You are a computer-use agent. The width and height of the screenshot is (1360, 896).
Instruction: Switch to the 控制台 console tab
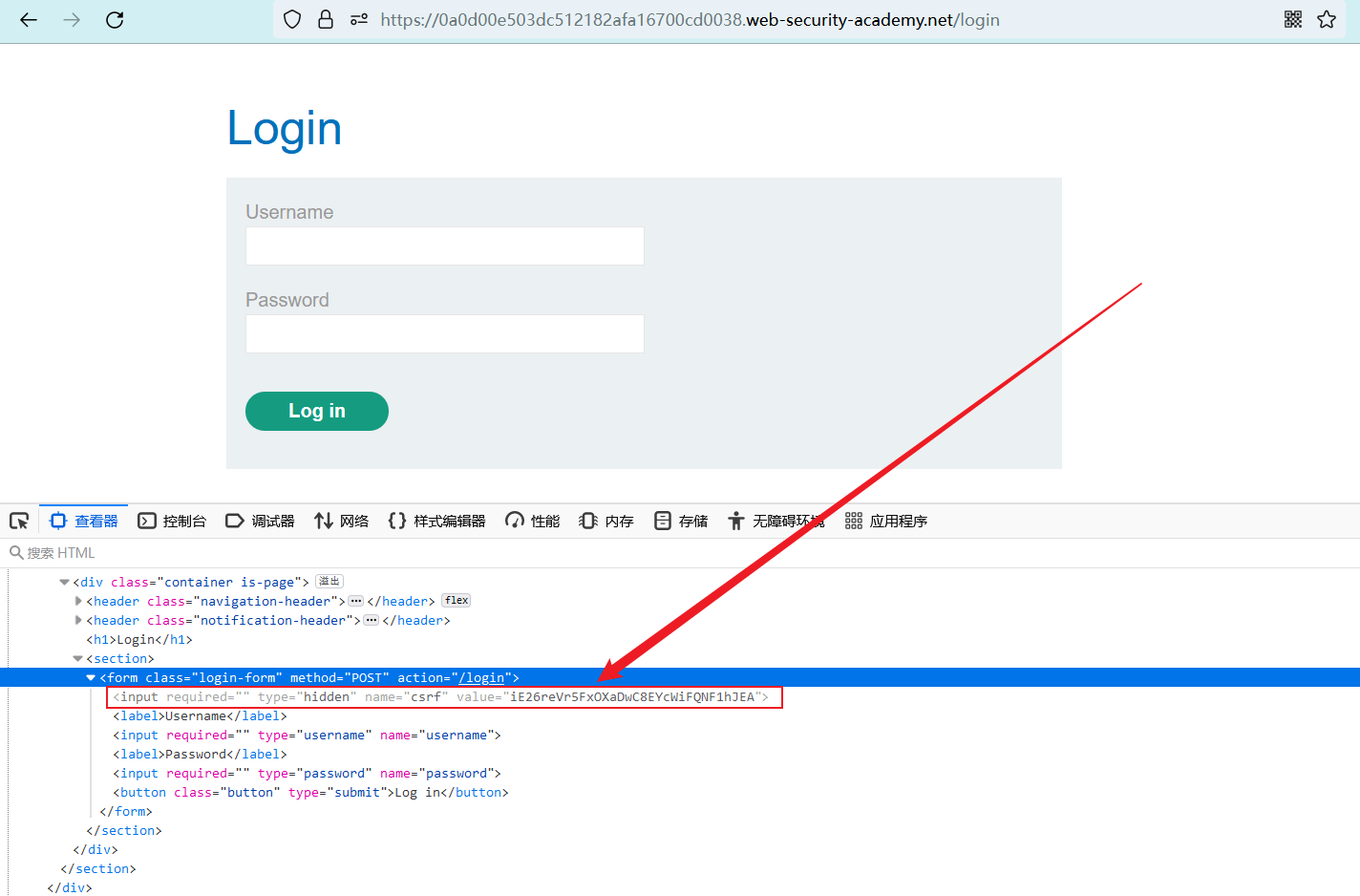(x=172, y=521)
